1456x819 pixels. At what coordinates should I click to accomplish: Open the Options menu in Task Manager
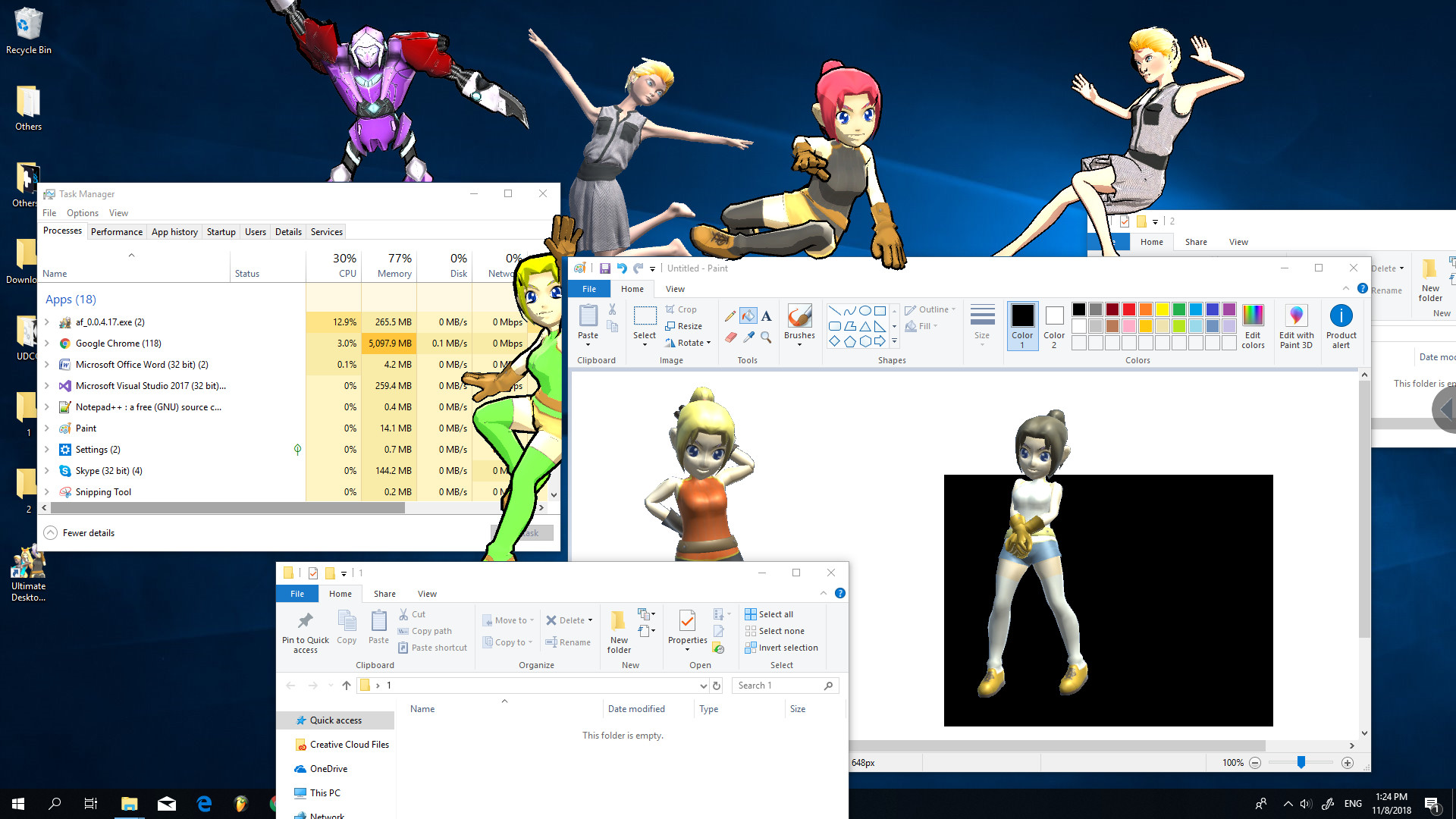[x=82, y=212]
